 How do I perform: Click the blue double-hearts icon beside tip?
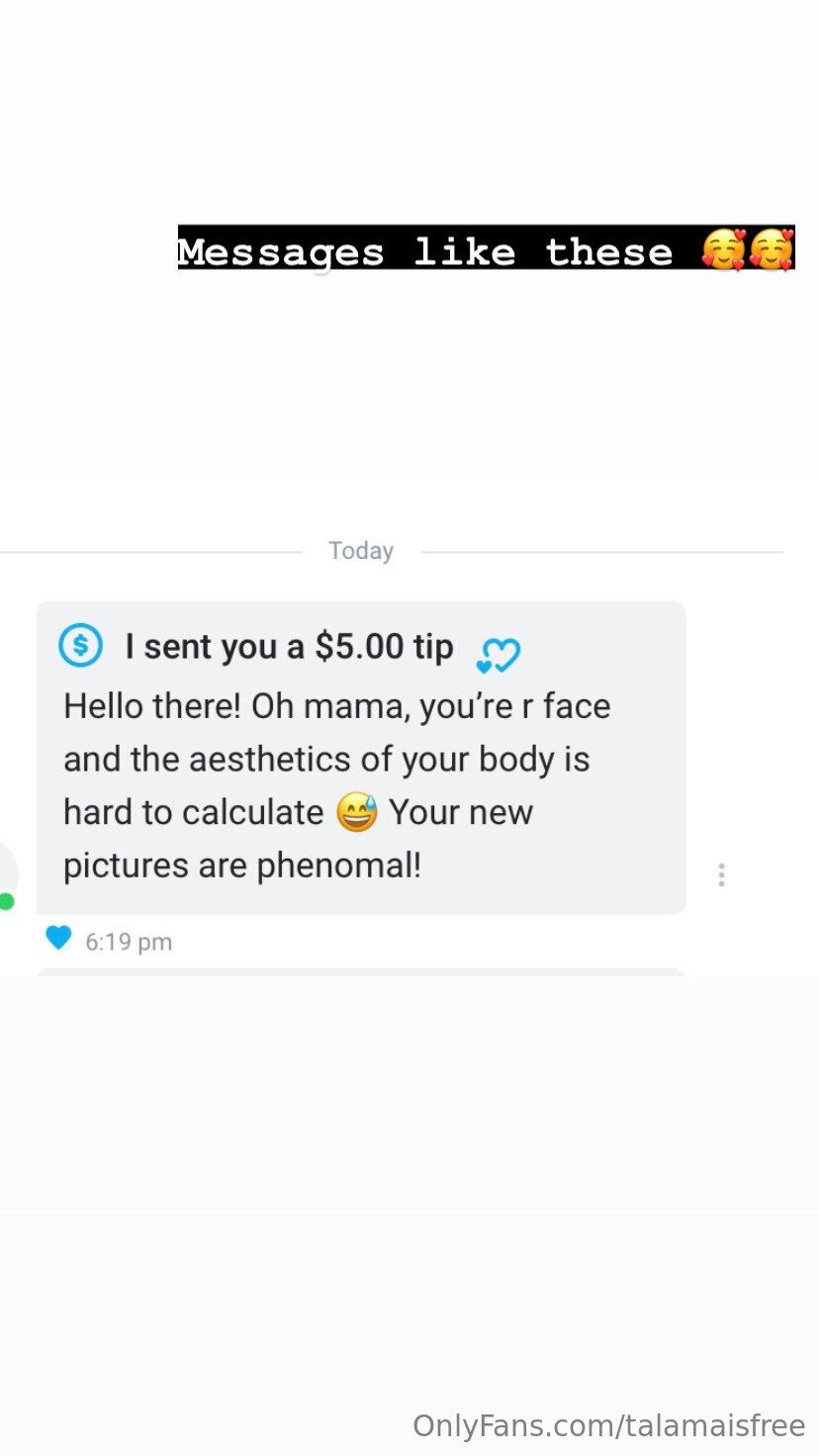pyautogui.click(x=499, y=655)
